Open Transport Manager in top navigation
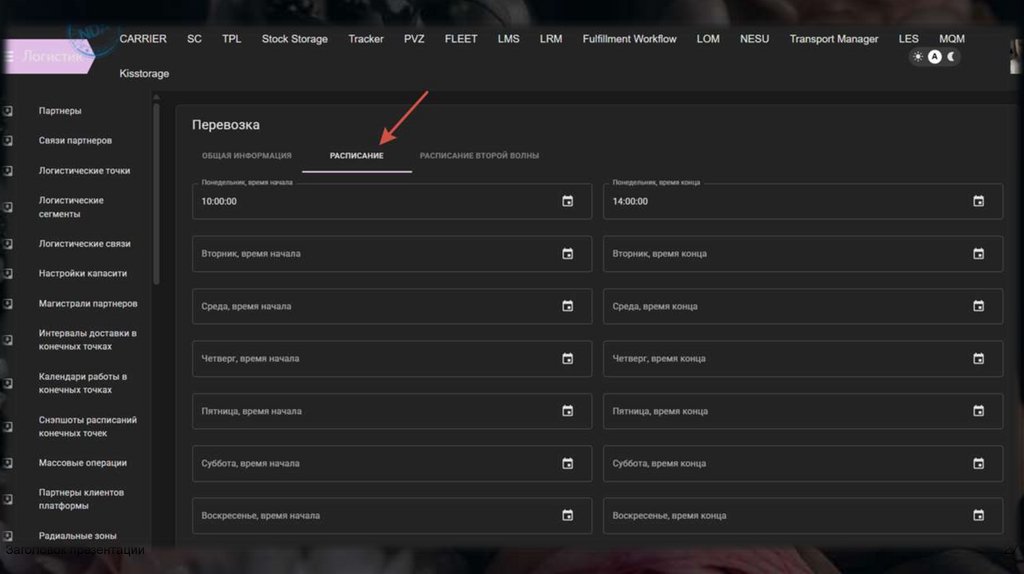Screen dimensions: 1024x574 (x=833, y=39)
